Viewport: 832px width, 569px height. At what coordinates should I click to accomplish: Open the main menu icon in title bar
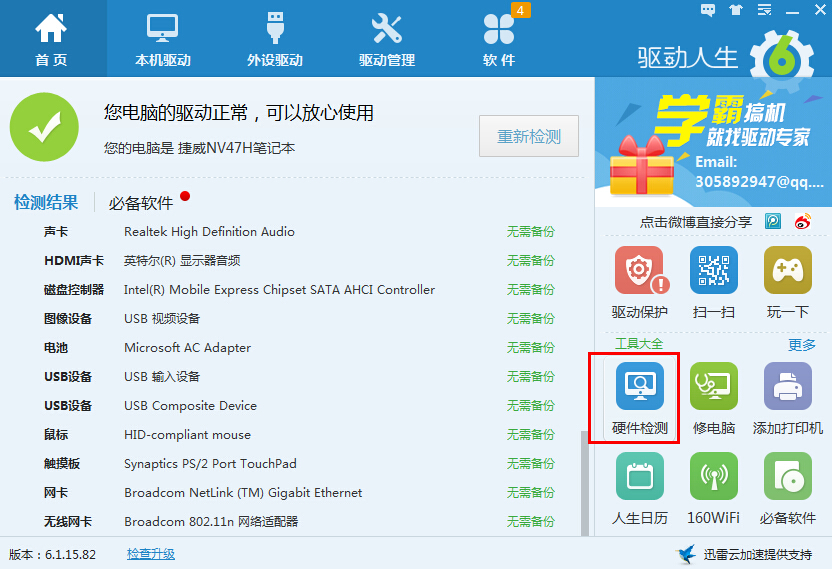(x=765, y=10)
